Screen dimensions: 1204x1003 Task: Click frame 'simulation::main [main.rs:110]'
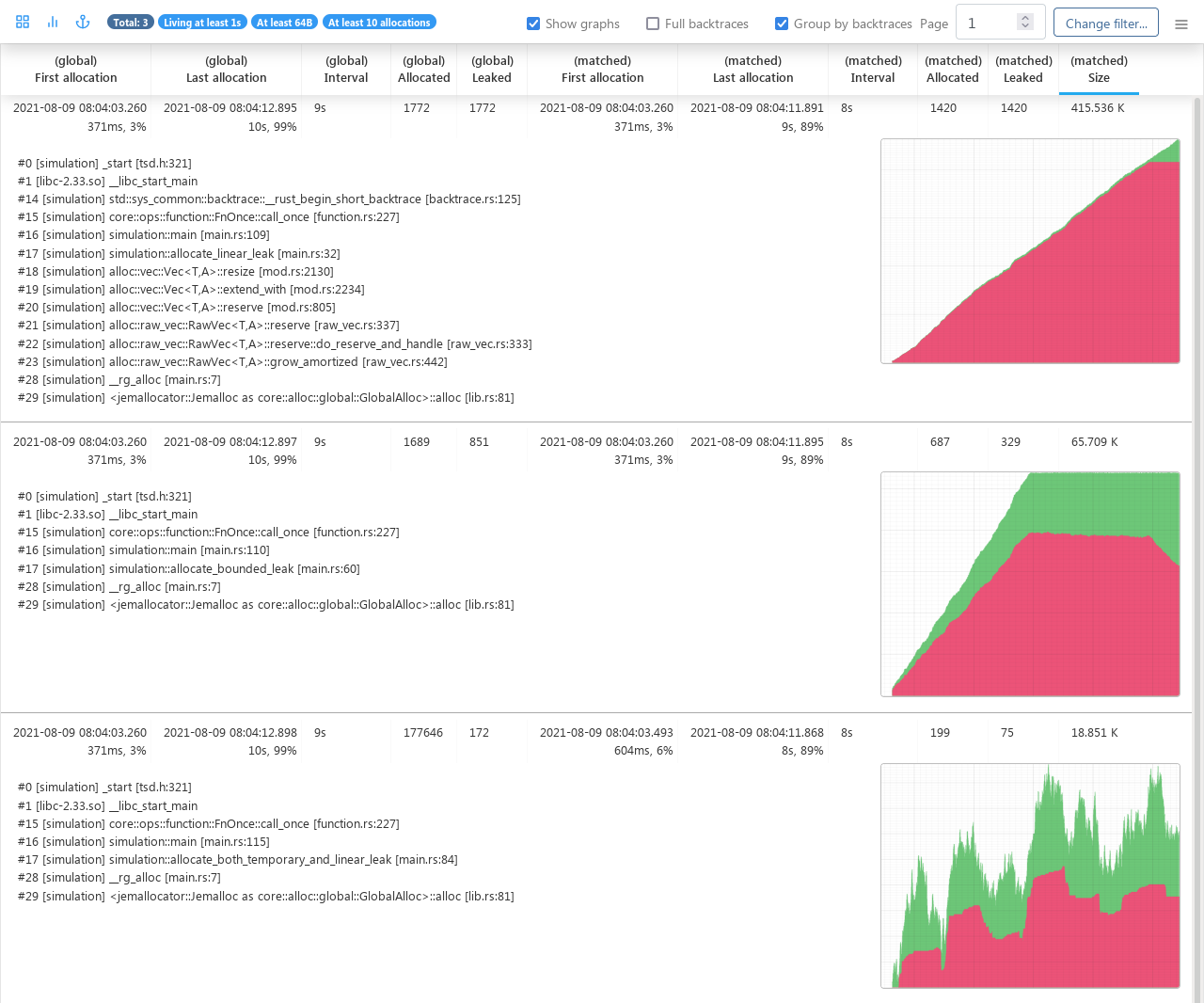tap(189, 550)
